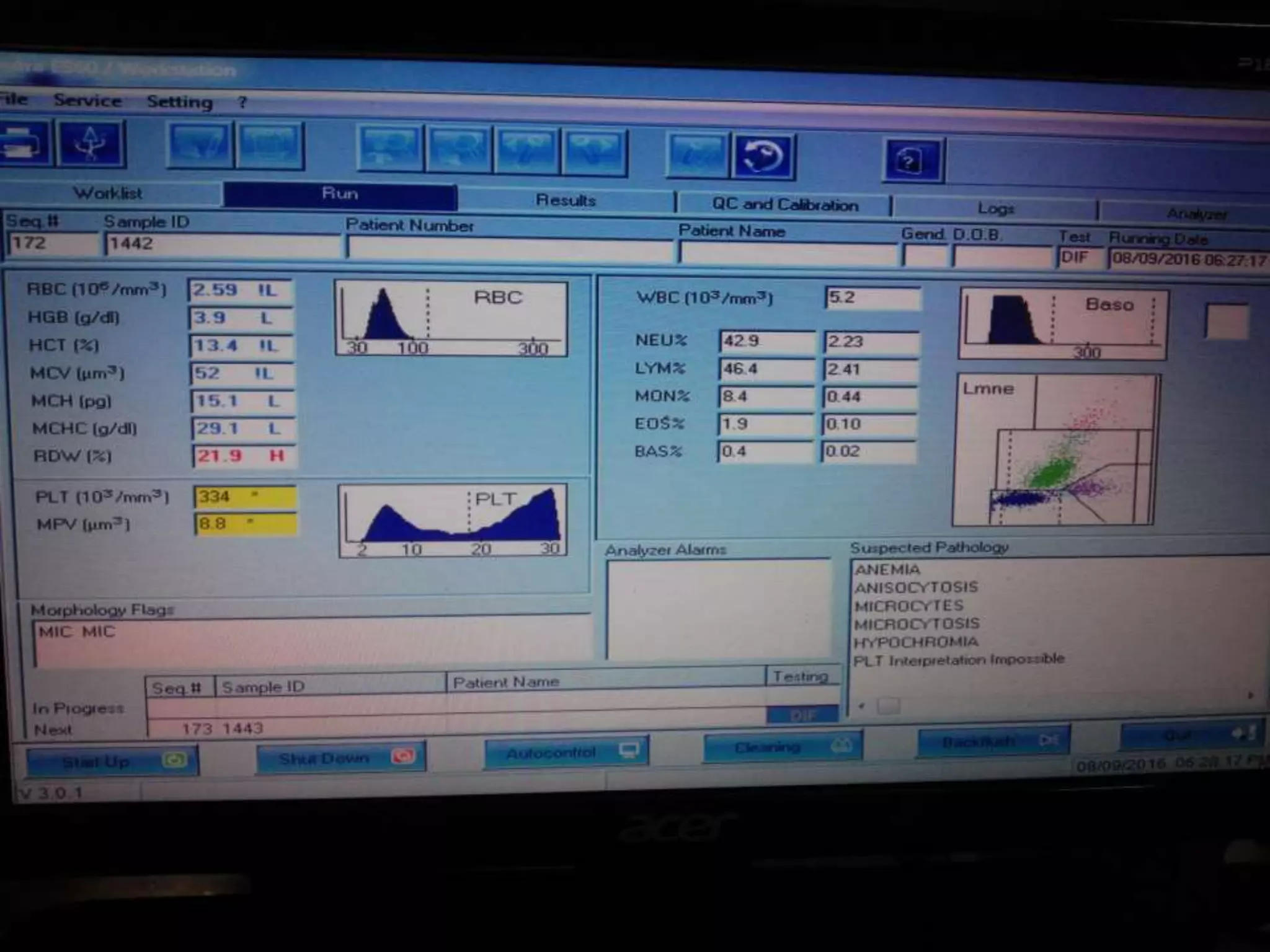Click the Sample ID field showing 1442
Viewport: 1270px width, 952px height.
tap(222, 244)
